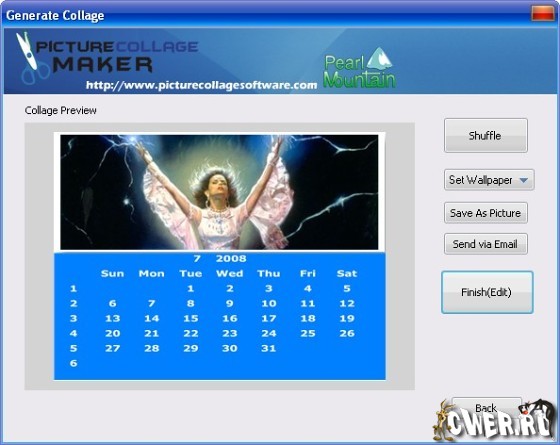Viewport: 560px width, 445px height.
Task: Click the Collage Preview label
Action: (61, 110)
